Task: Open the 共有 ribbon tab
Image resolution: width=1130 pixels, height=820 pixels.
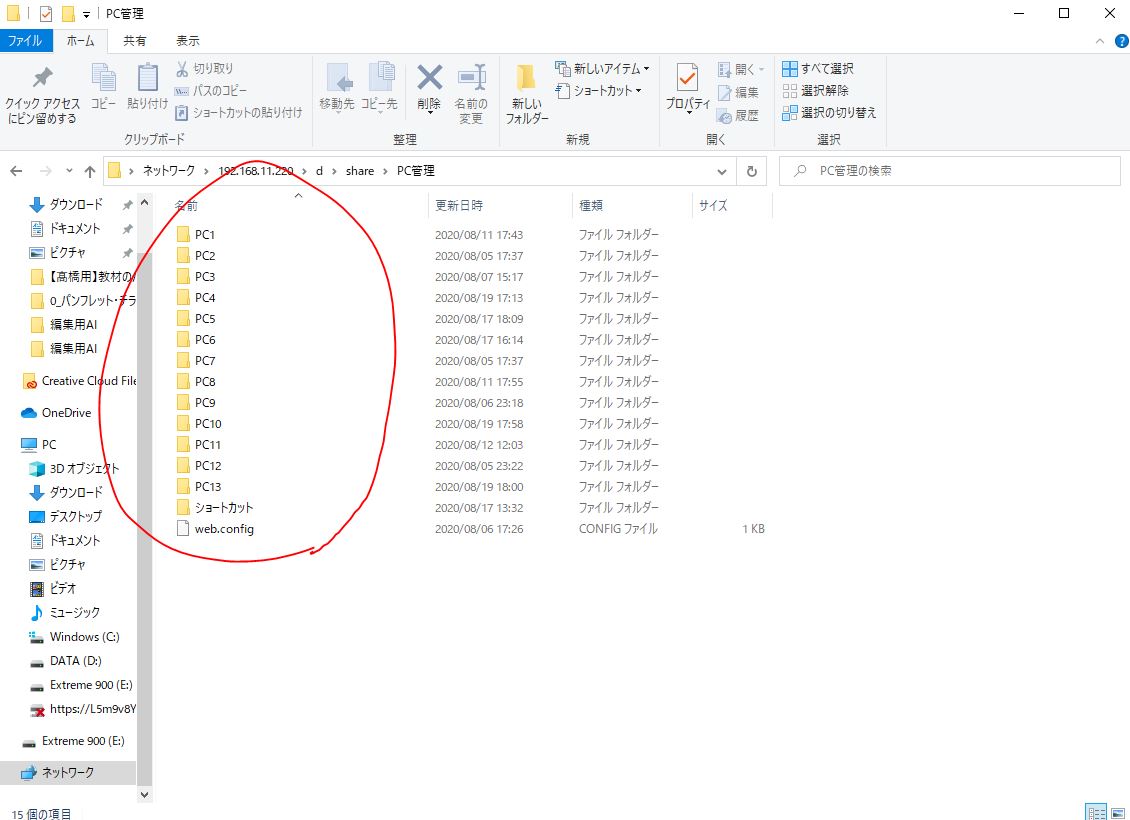Action: point(135,41)
